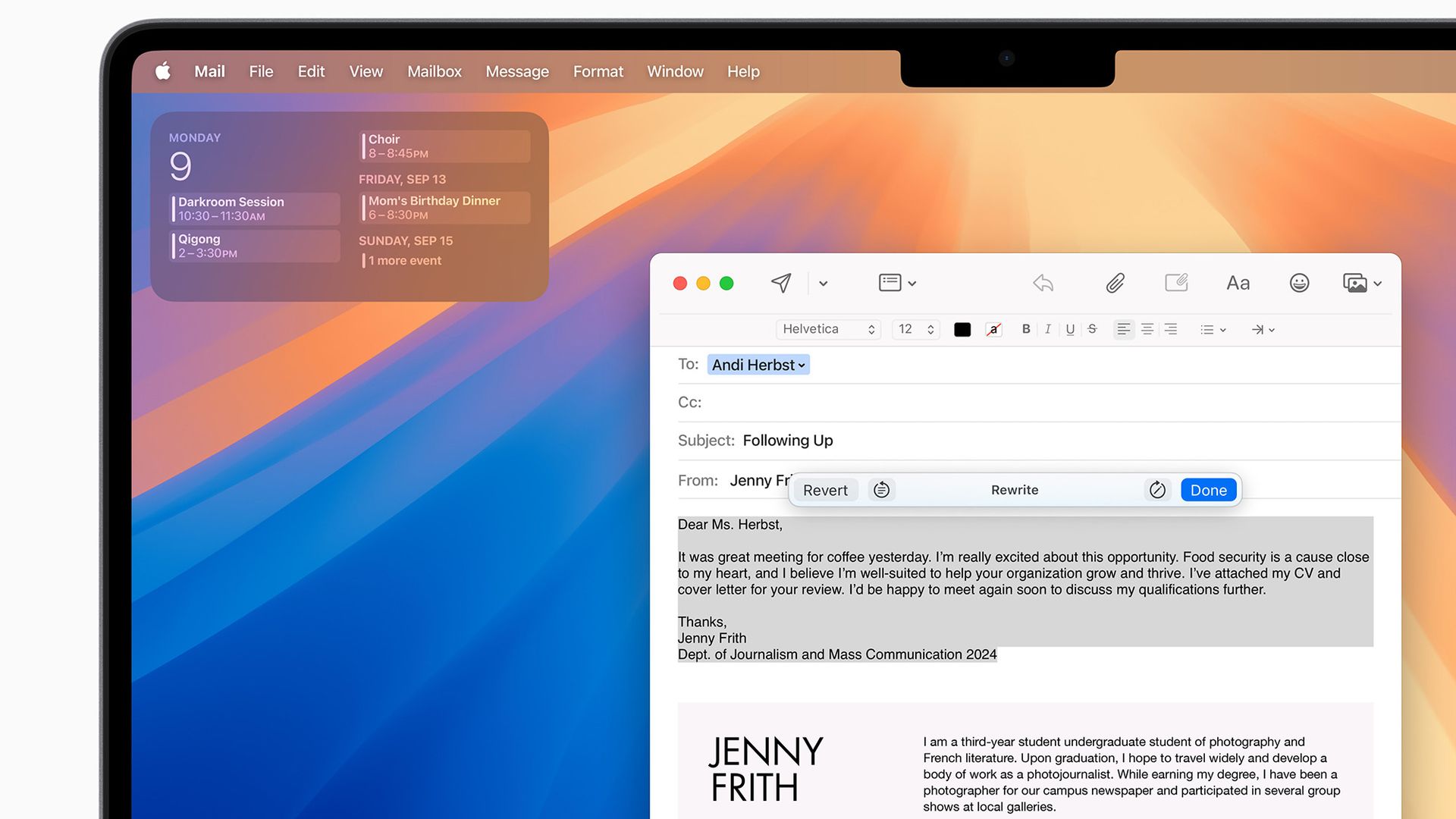The height and width of the screenshot is (819, 1456).
Task: Expand the send options chevron
Action: 824,284
